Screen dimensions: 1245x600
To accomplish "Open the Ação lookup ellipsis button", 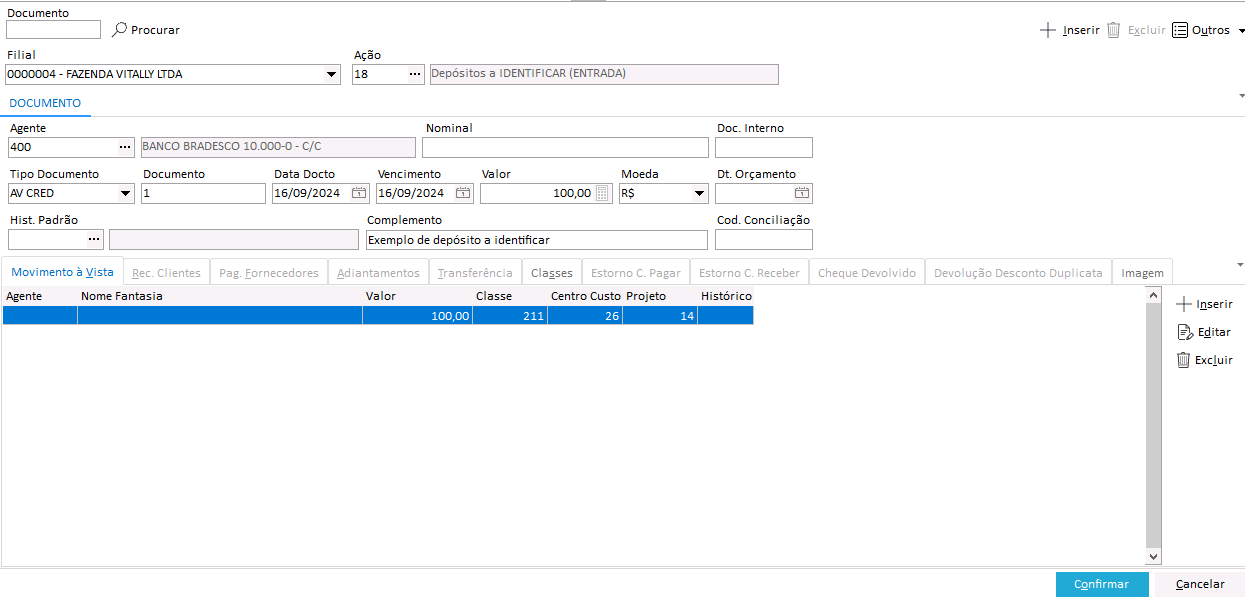I will (415, 74).
